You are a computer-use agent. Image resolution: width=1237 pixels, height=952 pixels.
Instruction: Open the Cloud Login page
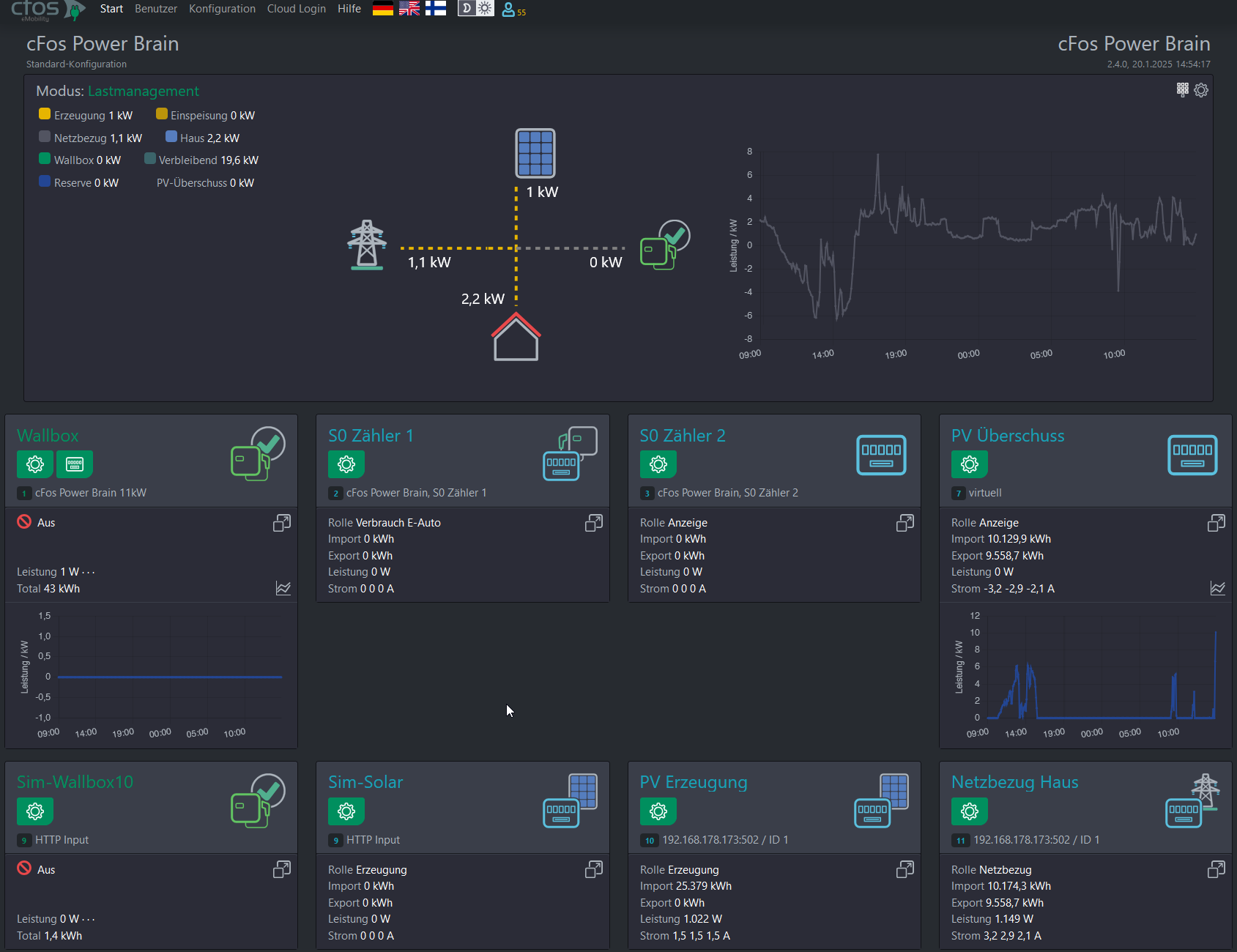(x=297, y=9)
